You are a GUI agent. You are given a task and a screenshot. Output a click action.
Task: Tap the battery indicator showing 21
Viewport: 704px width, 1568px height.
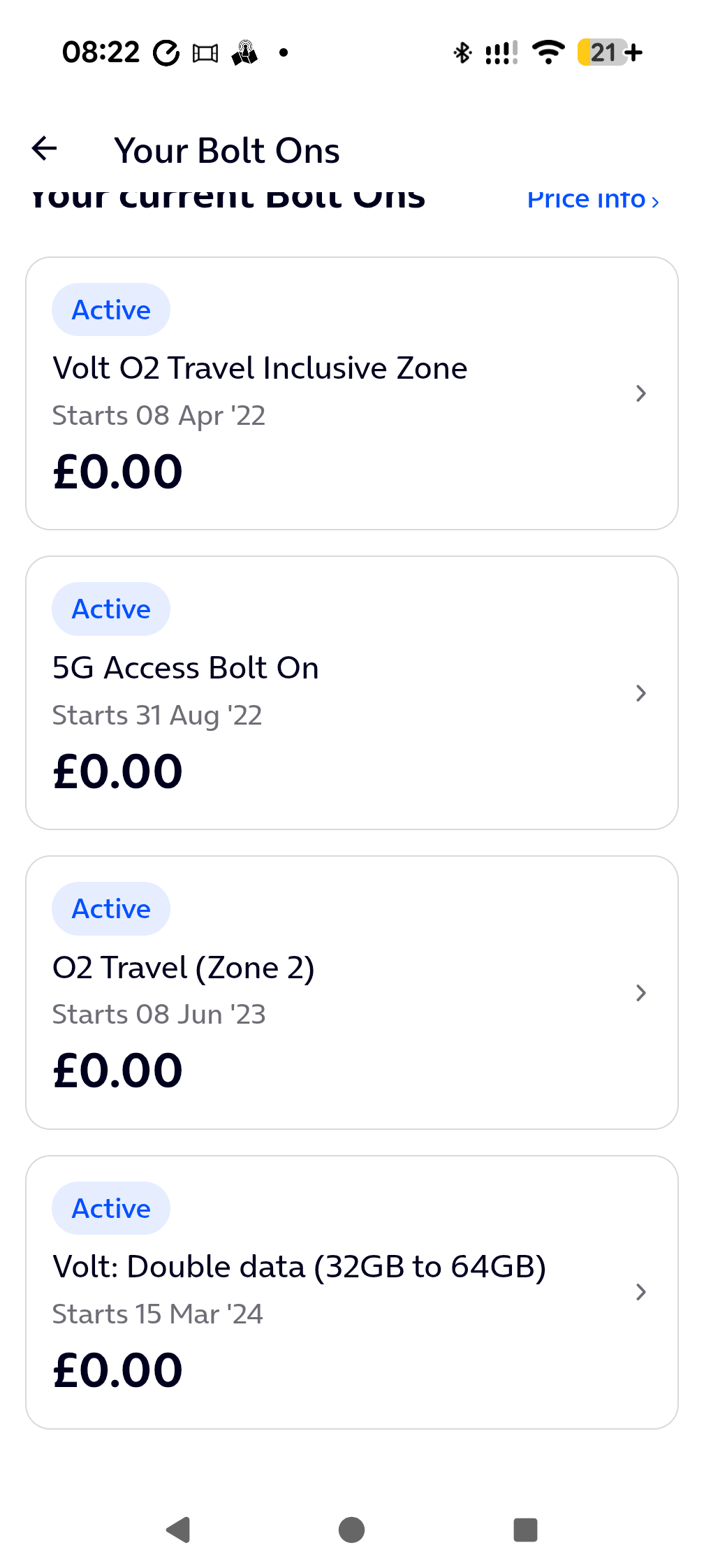click(609, 52)
